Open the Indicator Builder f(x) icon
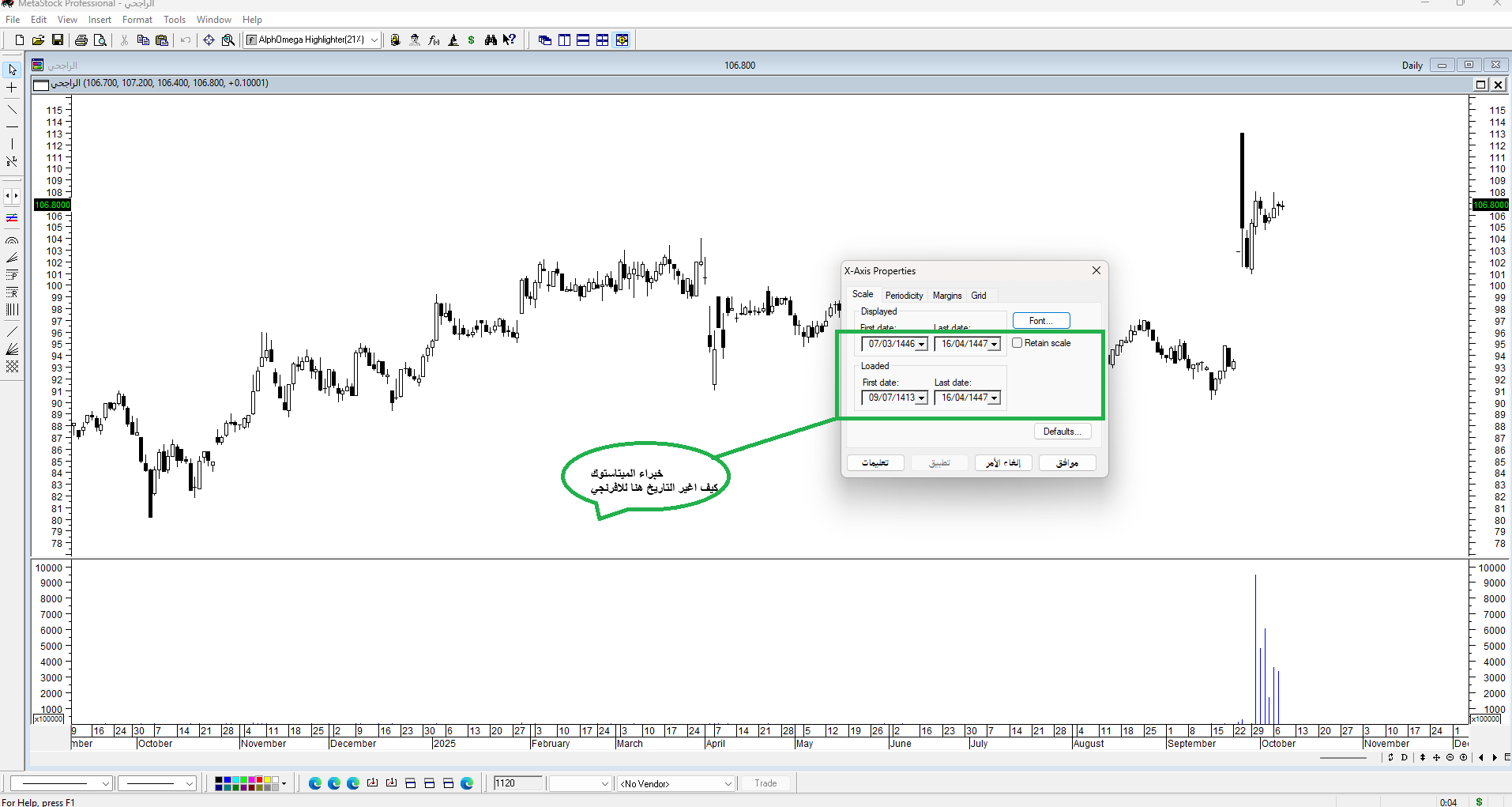This screenshot has width=1512, height=807. click(434, 40)
